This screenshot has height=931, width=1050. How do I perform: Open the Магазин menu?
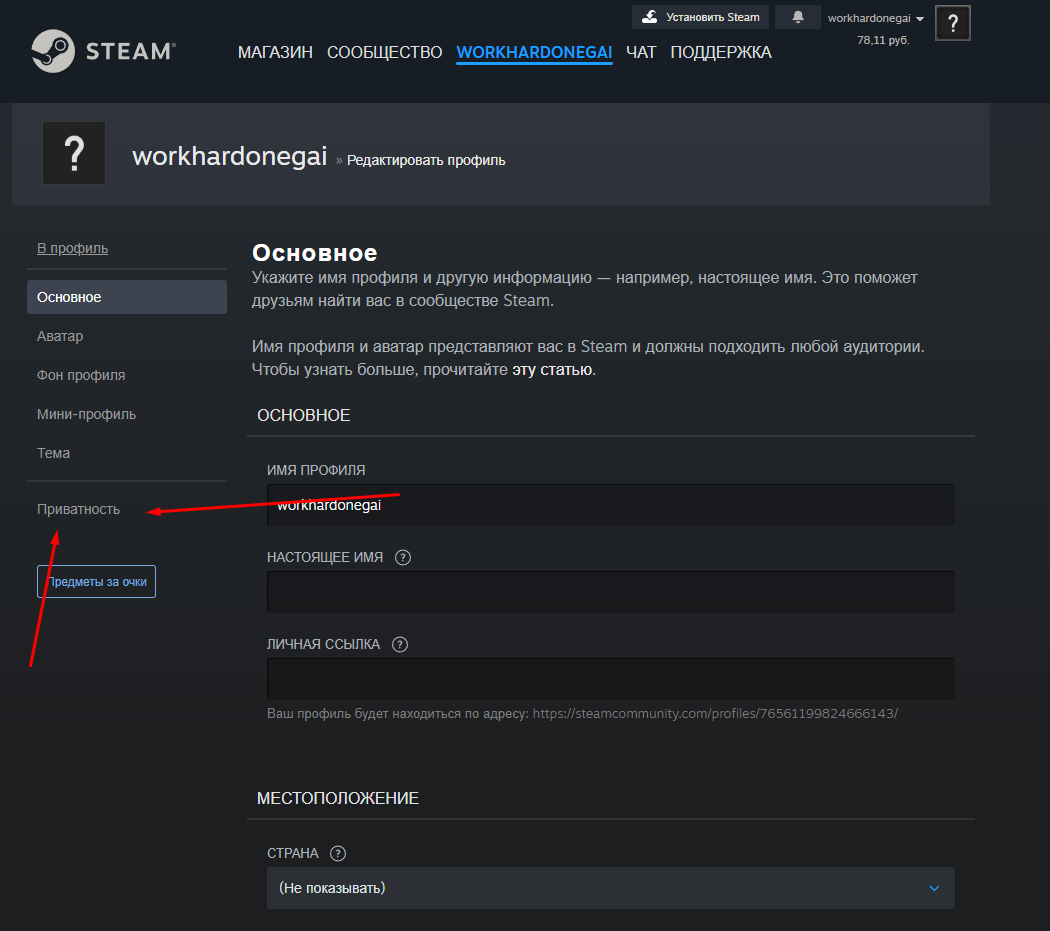pyautogui.click(x=275, y=52)
